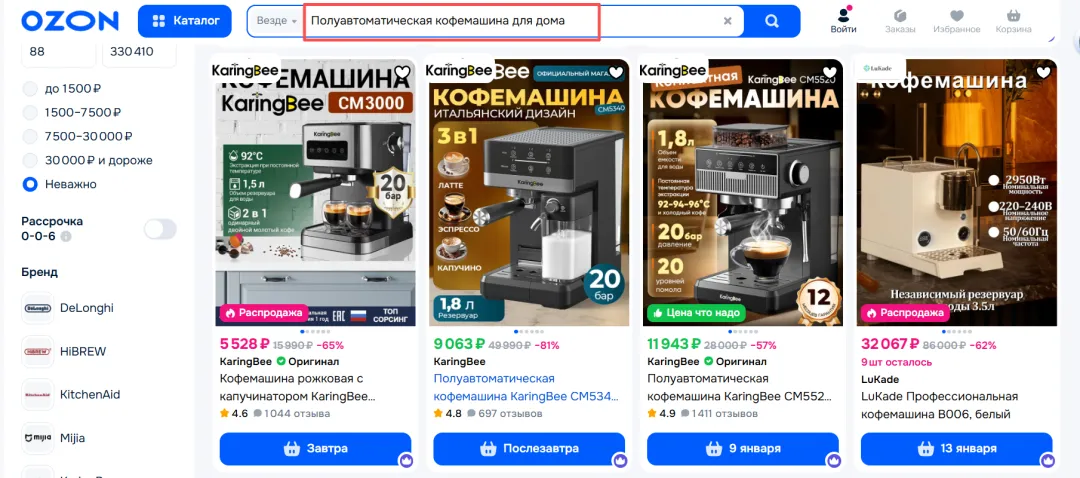Open the Войти login icon
This screenshot has height=478, width=1080.
pyautogui.click(x=843, y=20)
